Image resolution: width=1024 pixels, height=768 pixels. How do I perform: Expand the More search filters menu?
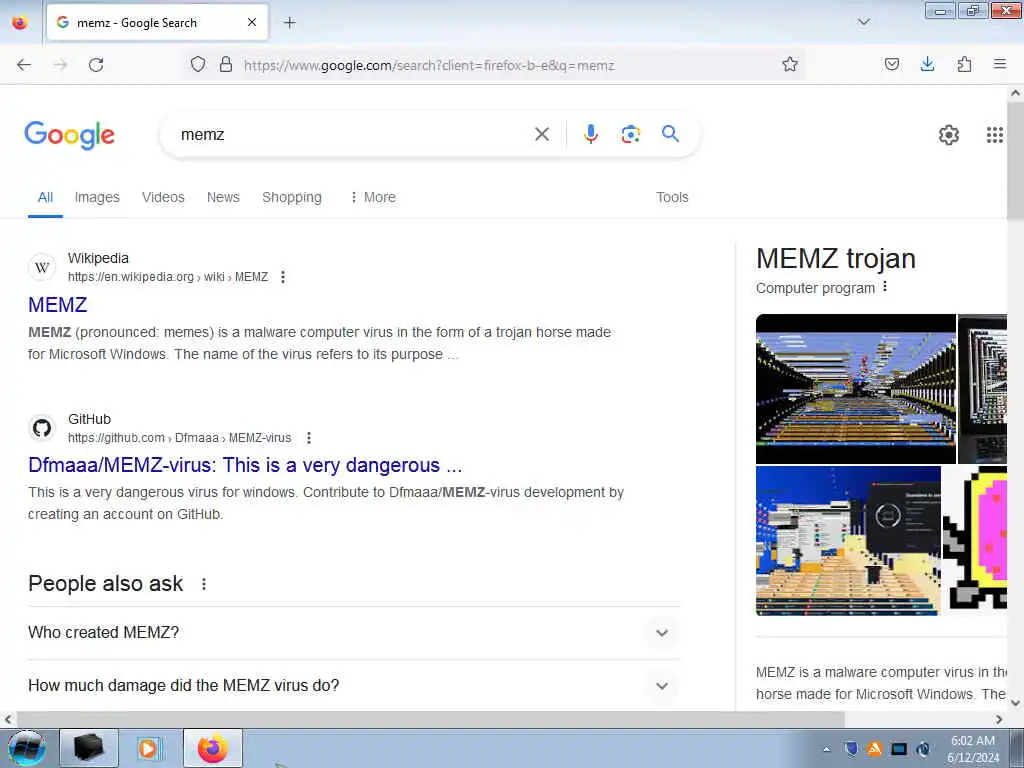pos(373,197)
